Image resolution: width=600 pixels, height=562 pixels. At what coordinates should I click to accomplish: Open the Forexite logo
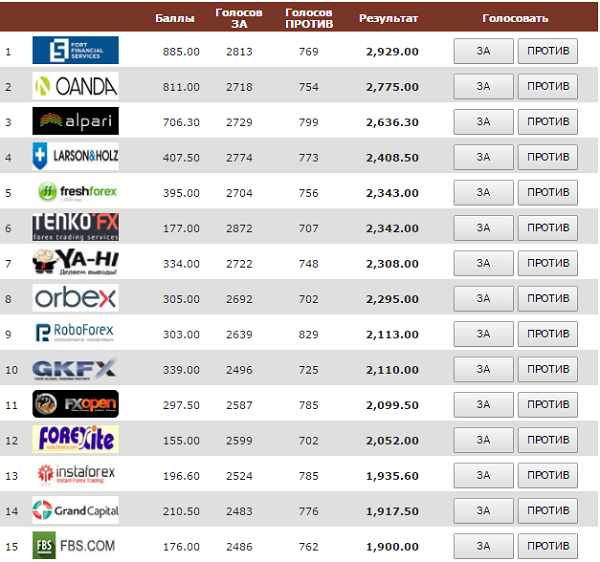click(75, 439)
